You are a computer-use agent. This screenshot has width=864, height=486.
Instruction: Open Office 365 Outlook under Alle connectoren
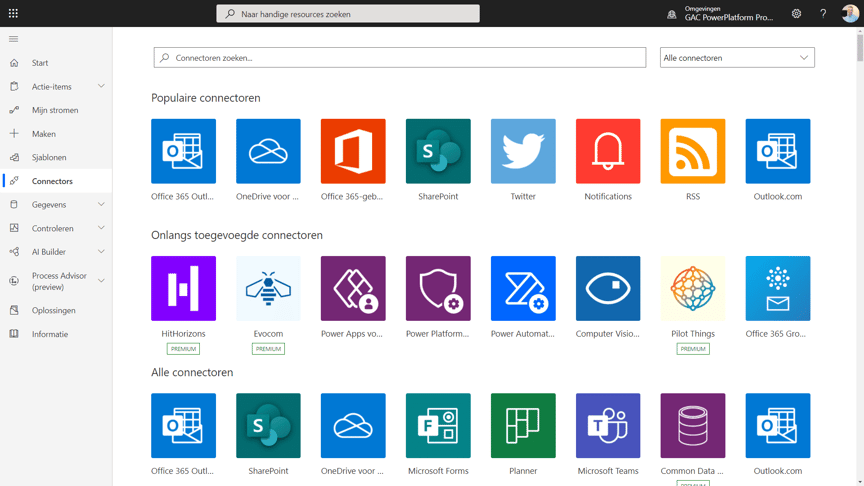pos(183,425)
